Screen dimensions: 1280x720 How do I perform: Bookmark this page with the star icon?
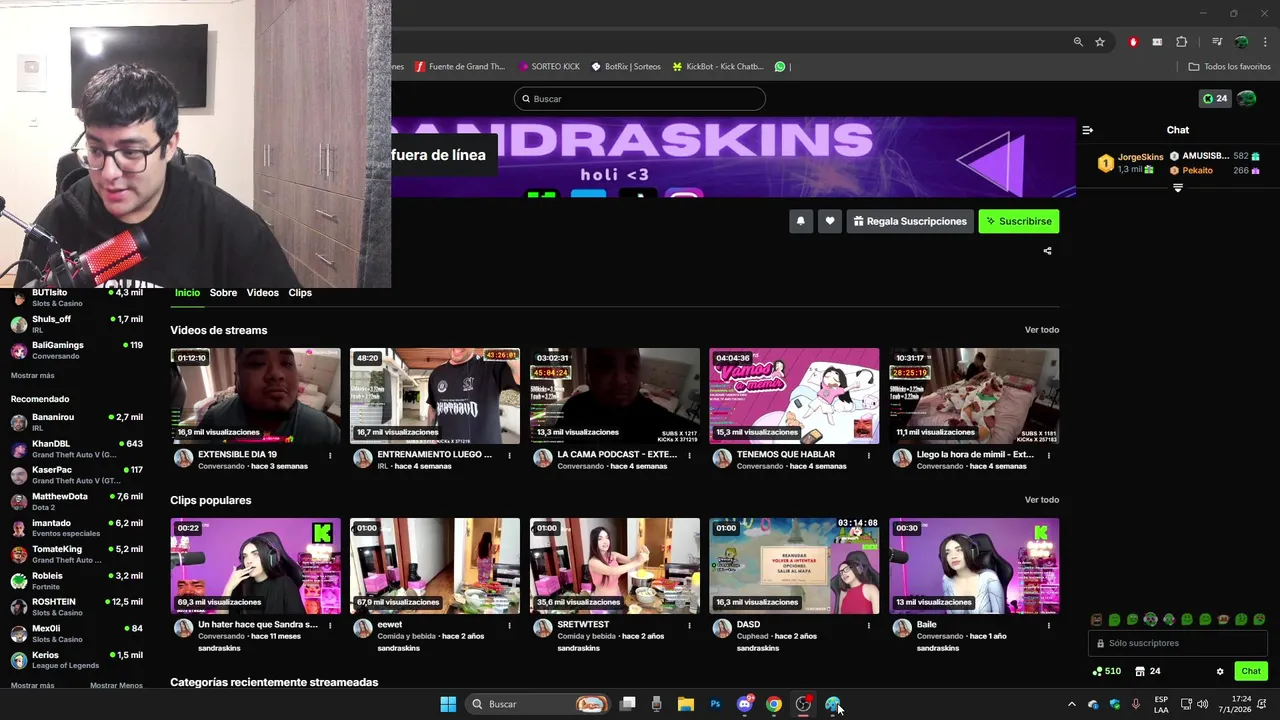(x=1100, y=42)
